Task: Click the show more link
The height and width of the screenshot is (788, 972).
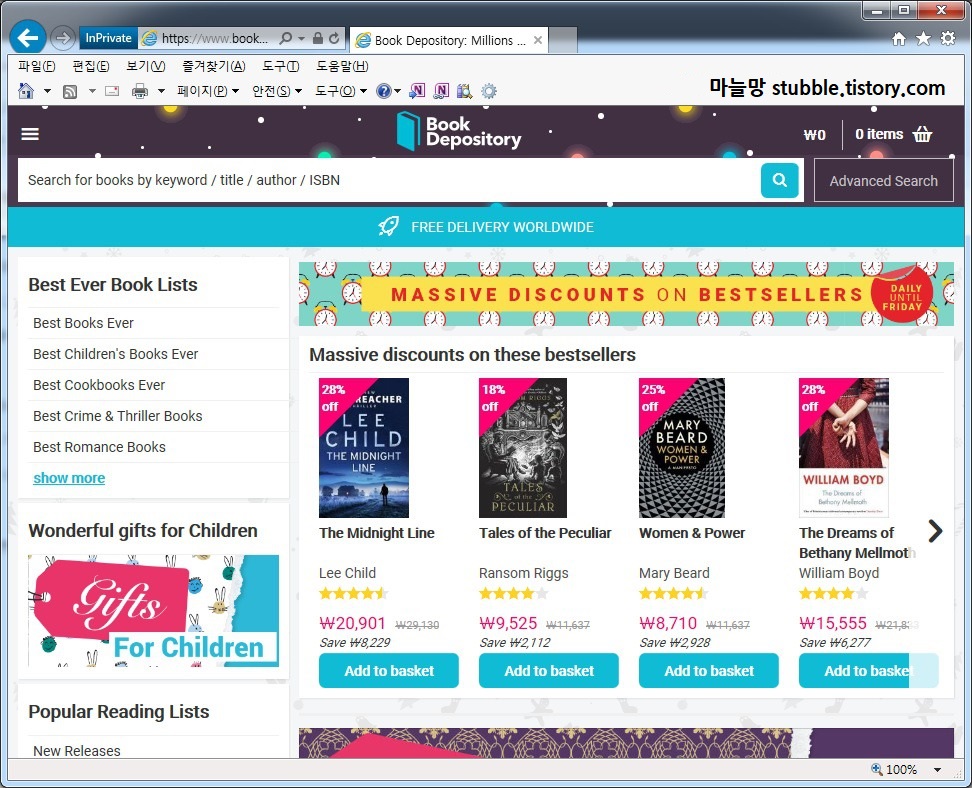Action: pyautogui.click(x=69, y=478)
